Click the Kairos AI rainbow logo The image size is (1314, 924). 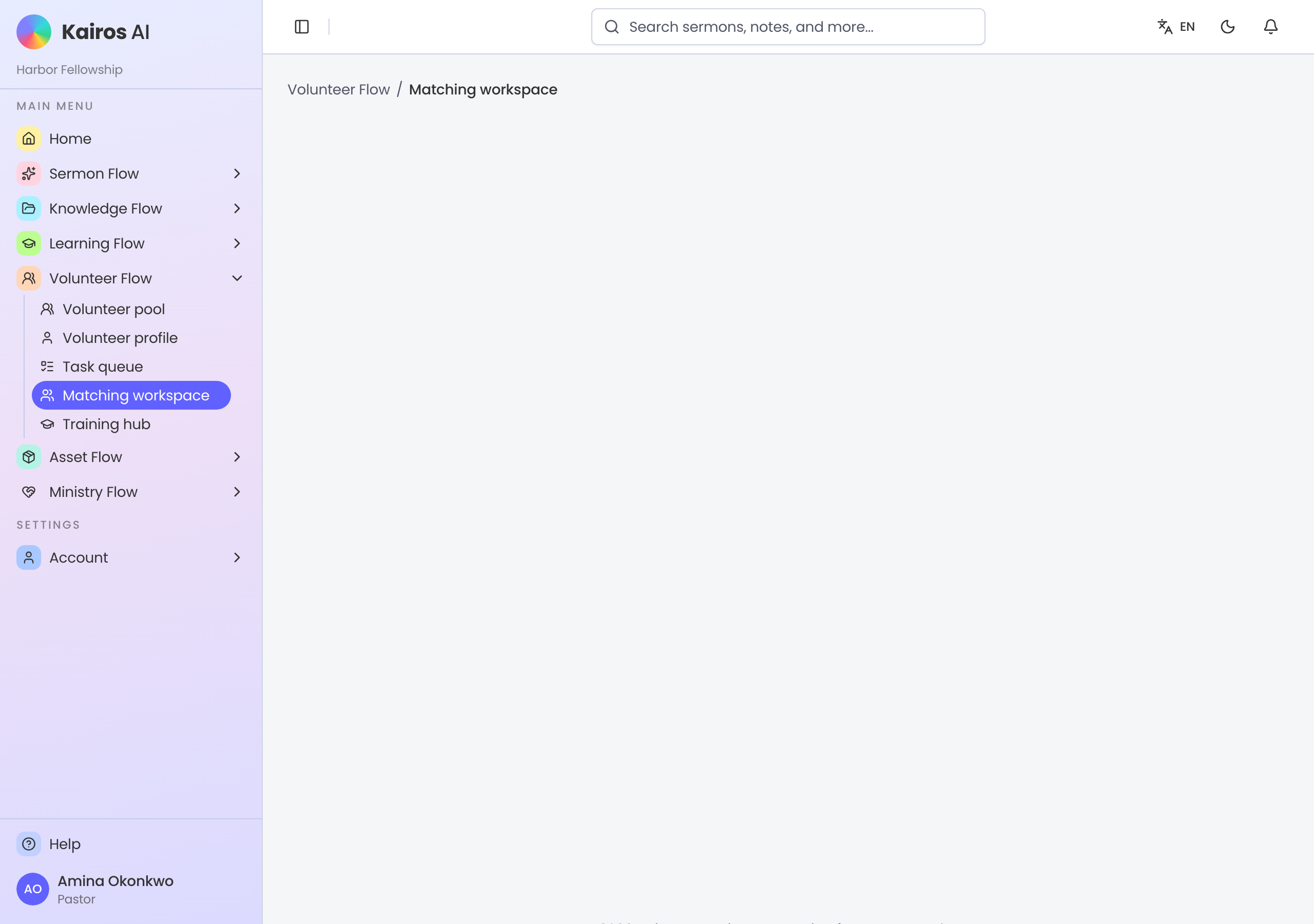(34, 32)
